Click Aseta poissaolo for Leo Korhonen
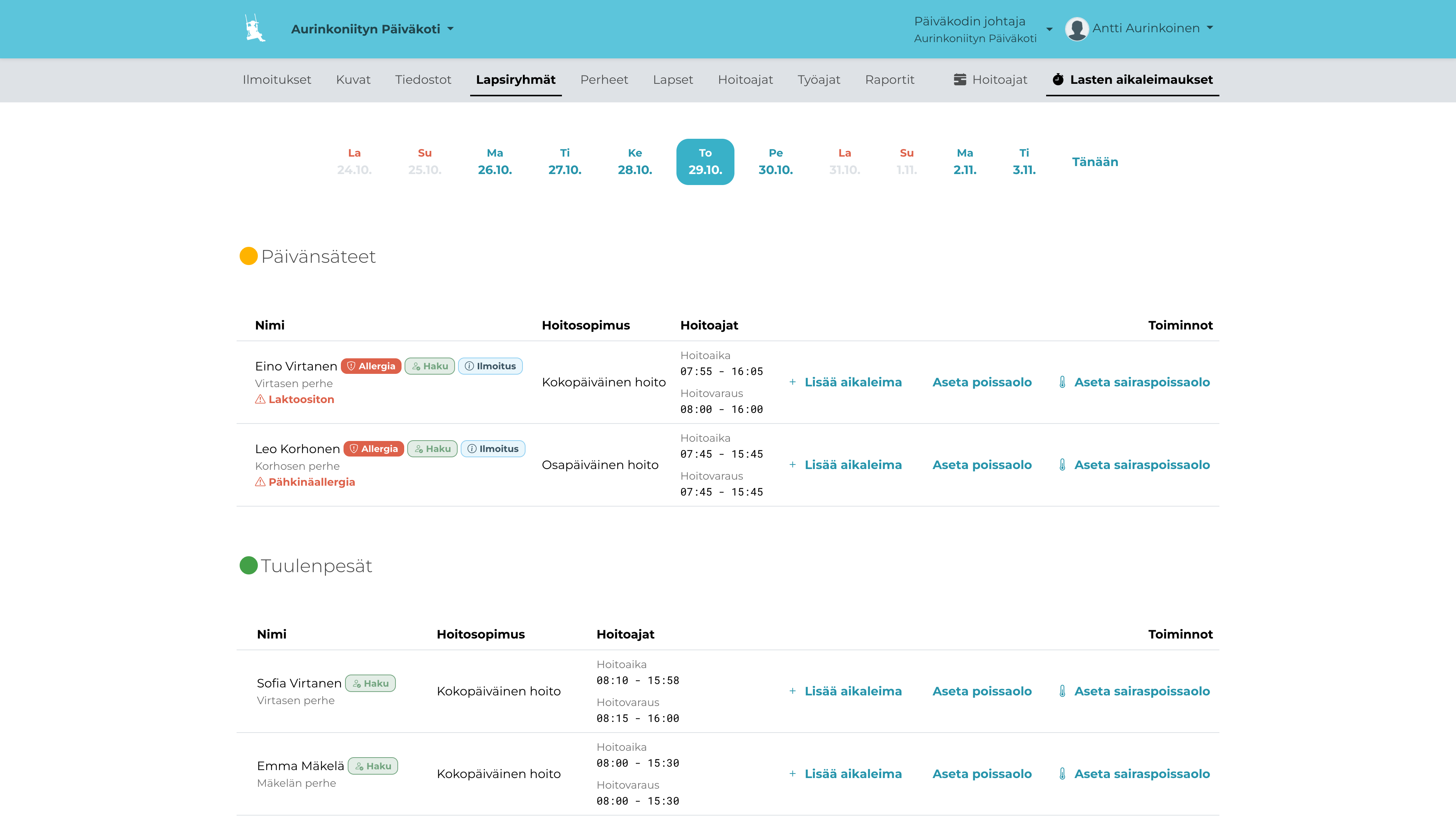Viewport: 1456px width, 819px height. click(982, 464)
